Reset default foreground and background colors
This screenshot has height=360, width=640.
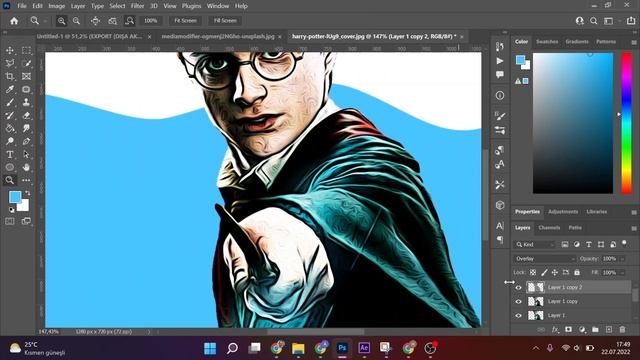click(x=11, y=210)
